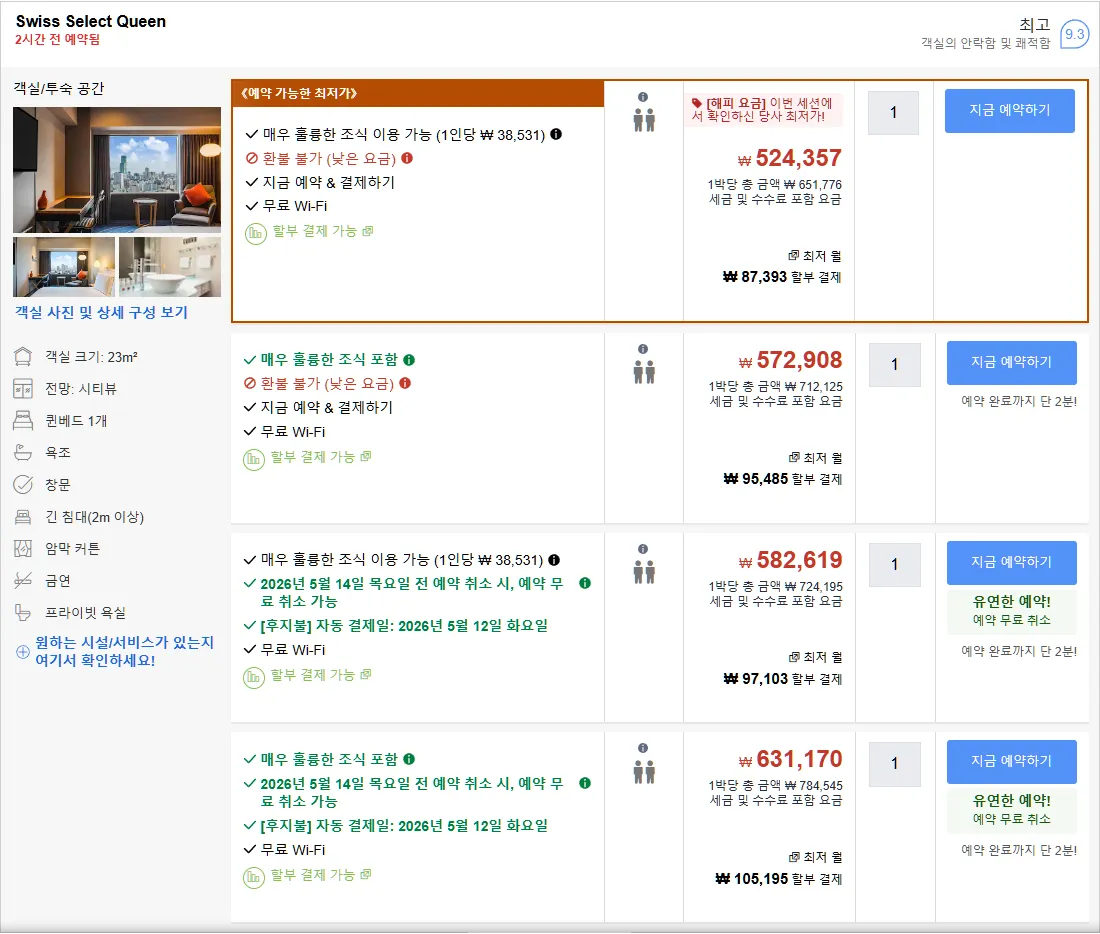Open 할부 결제 가능 link in ₩582,619 row
Viewport: 1100px width, 934px height.
pos(320,674)
